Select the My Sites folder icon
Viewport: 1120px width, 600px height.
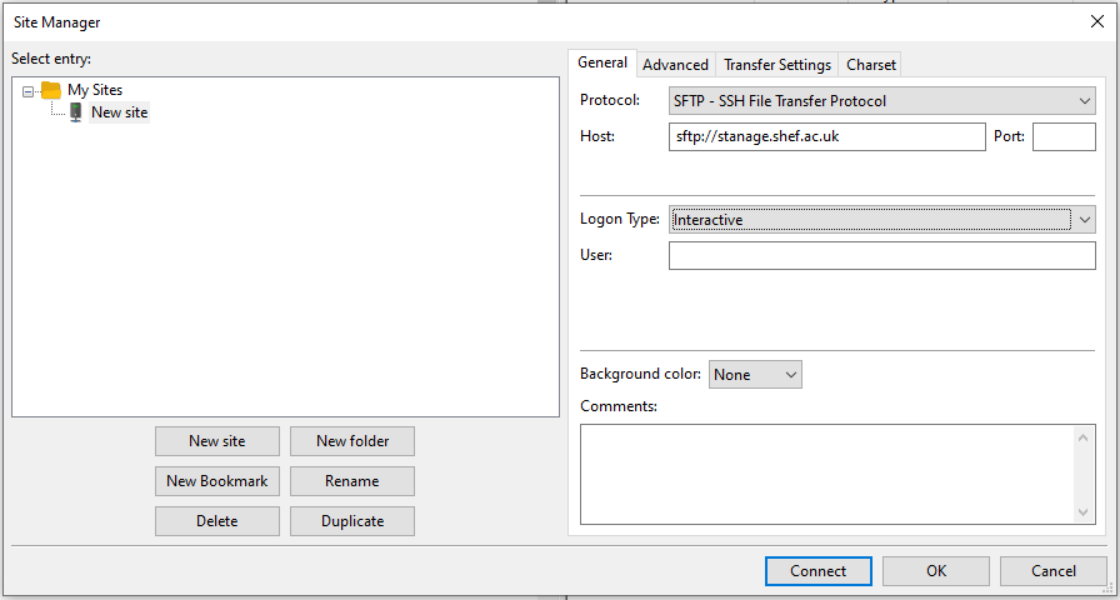tap(51, 90)
